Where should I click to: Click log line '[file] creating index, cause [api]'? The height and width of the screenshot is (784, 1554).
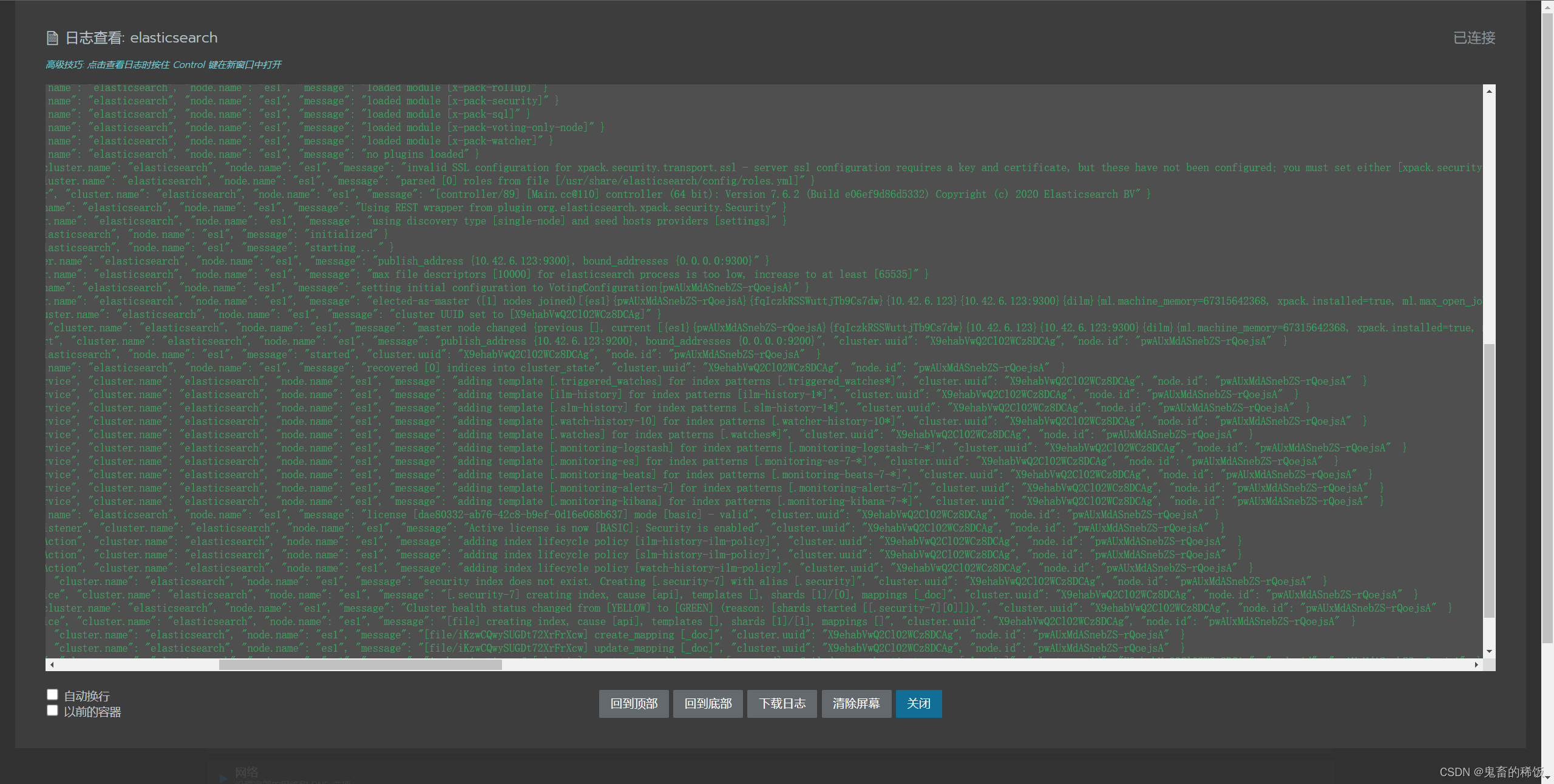point(701,621)
